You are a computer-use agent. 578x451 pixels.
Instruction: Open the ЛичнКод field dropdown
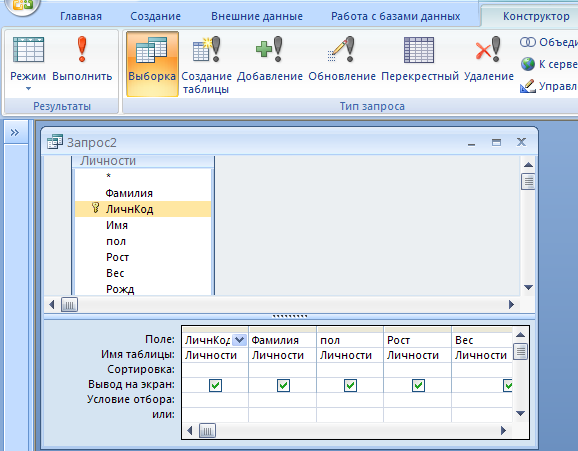point(240,340)
